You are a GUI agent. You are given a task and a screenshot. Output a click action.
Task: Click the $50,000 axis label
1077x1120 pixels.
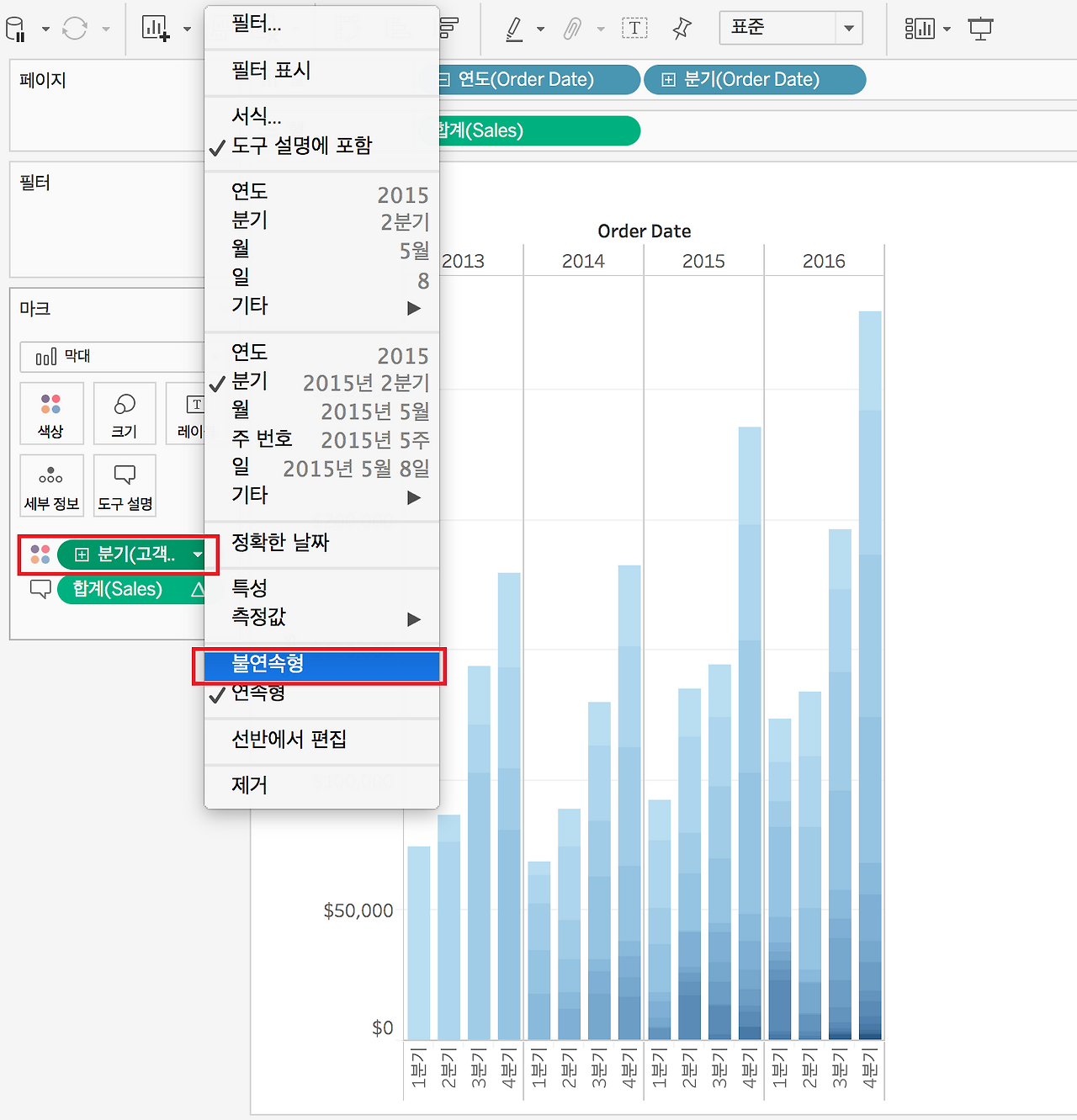(358, 910)
